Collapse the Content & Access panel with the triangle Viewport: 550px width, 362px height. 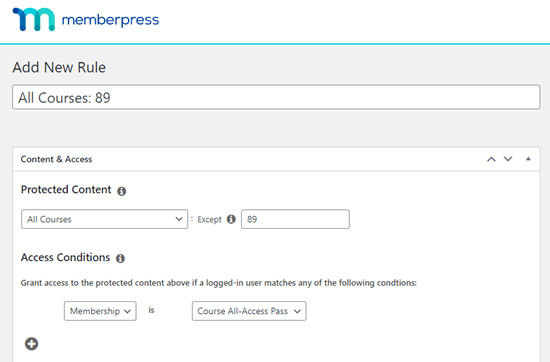[528, 159]
